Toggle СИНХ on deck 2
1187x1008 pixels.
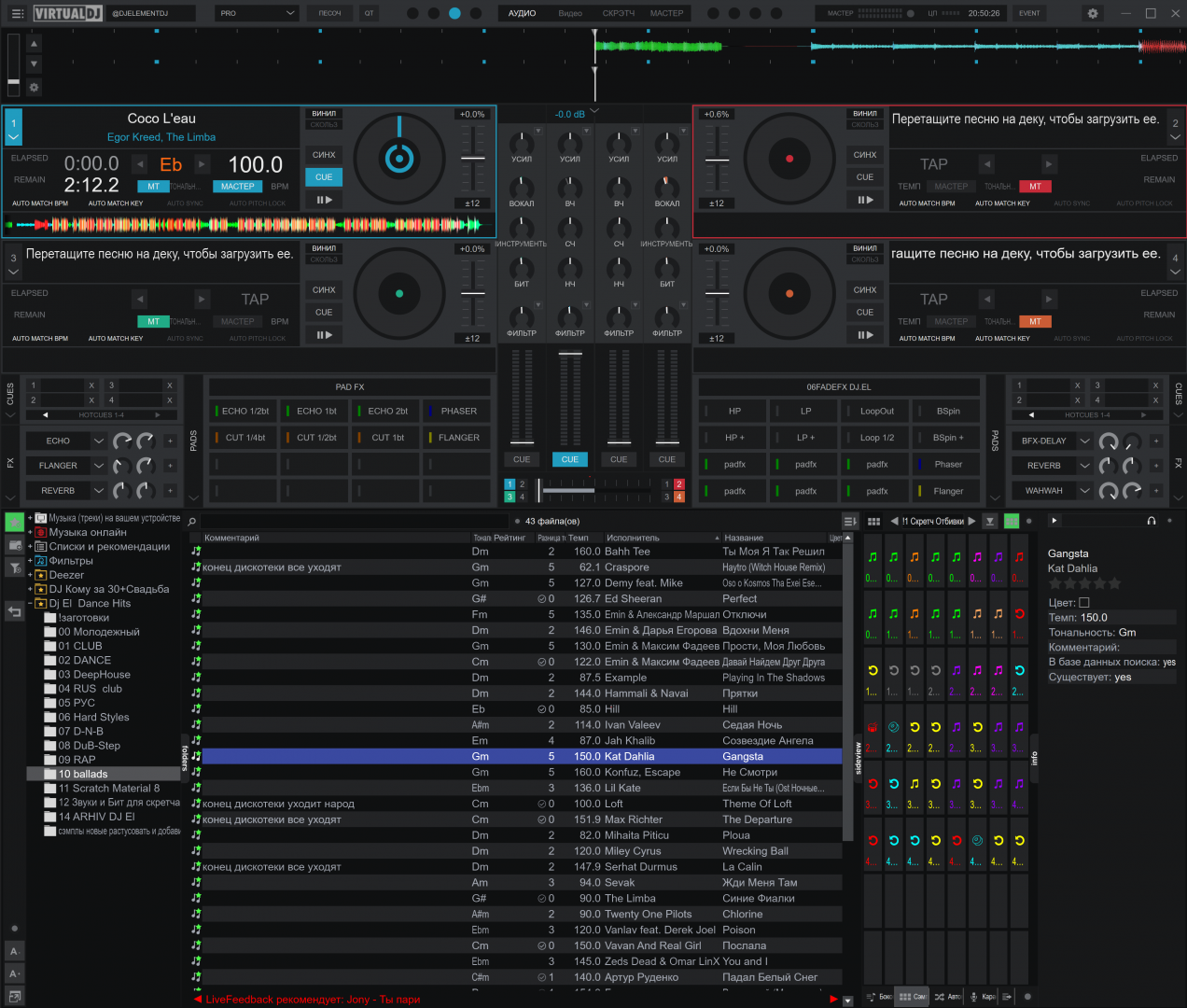click(x=865, y=155)
